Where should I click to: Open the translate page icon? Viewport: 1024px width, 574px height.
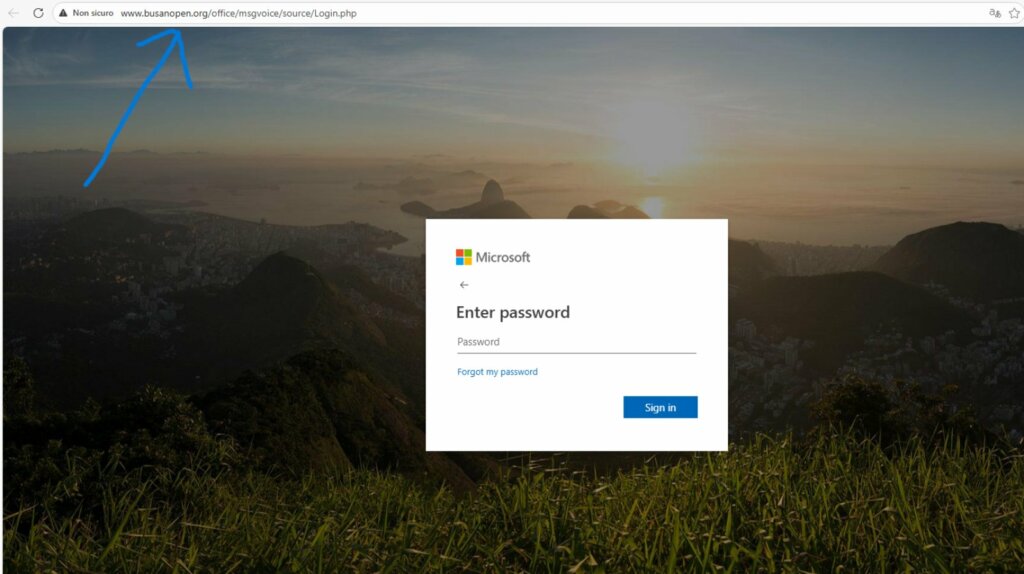pyautogui.click(x=995, y=13)
